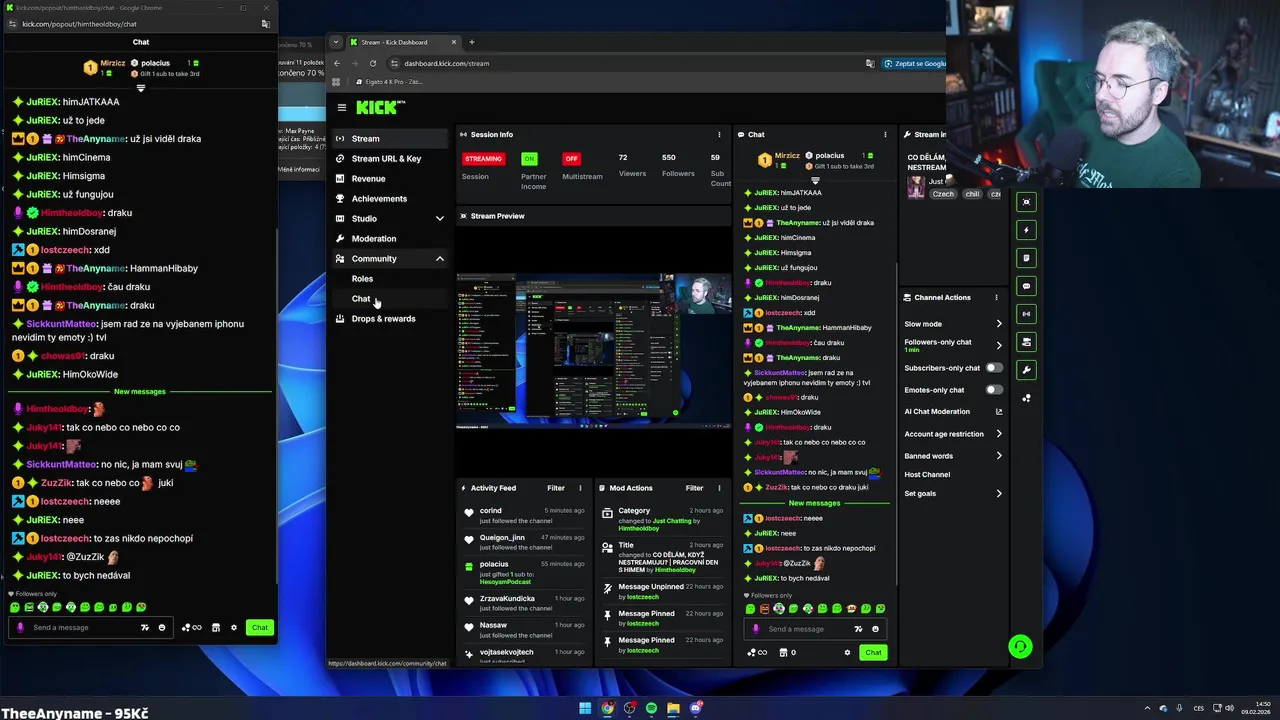The height and width of the screenshot is (720, 1280).
Task: Open chat settings gear in dashboard chat
Action: pos(847,652)
